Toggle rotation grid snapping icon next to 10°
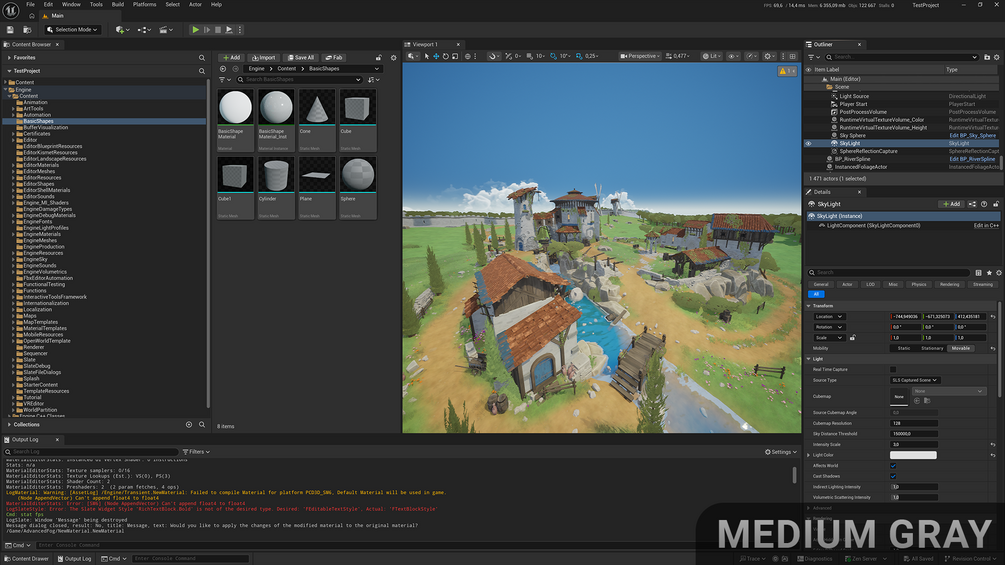This screenshot has height=565, width=1005. 554,56
